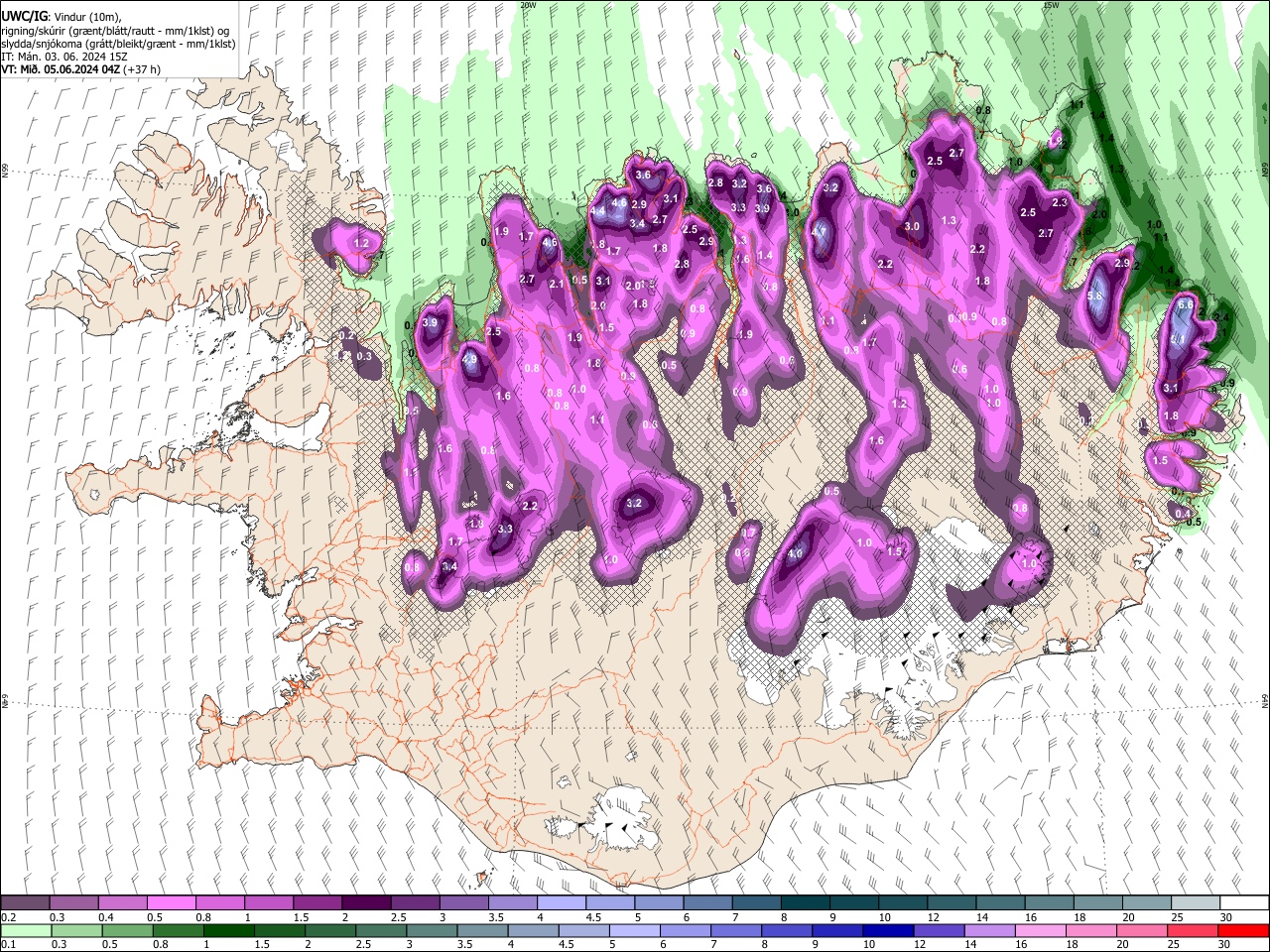Click the '0.2' snow legend label
This screenshot has height=952, width=1270.
pos(8,917)
